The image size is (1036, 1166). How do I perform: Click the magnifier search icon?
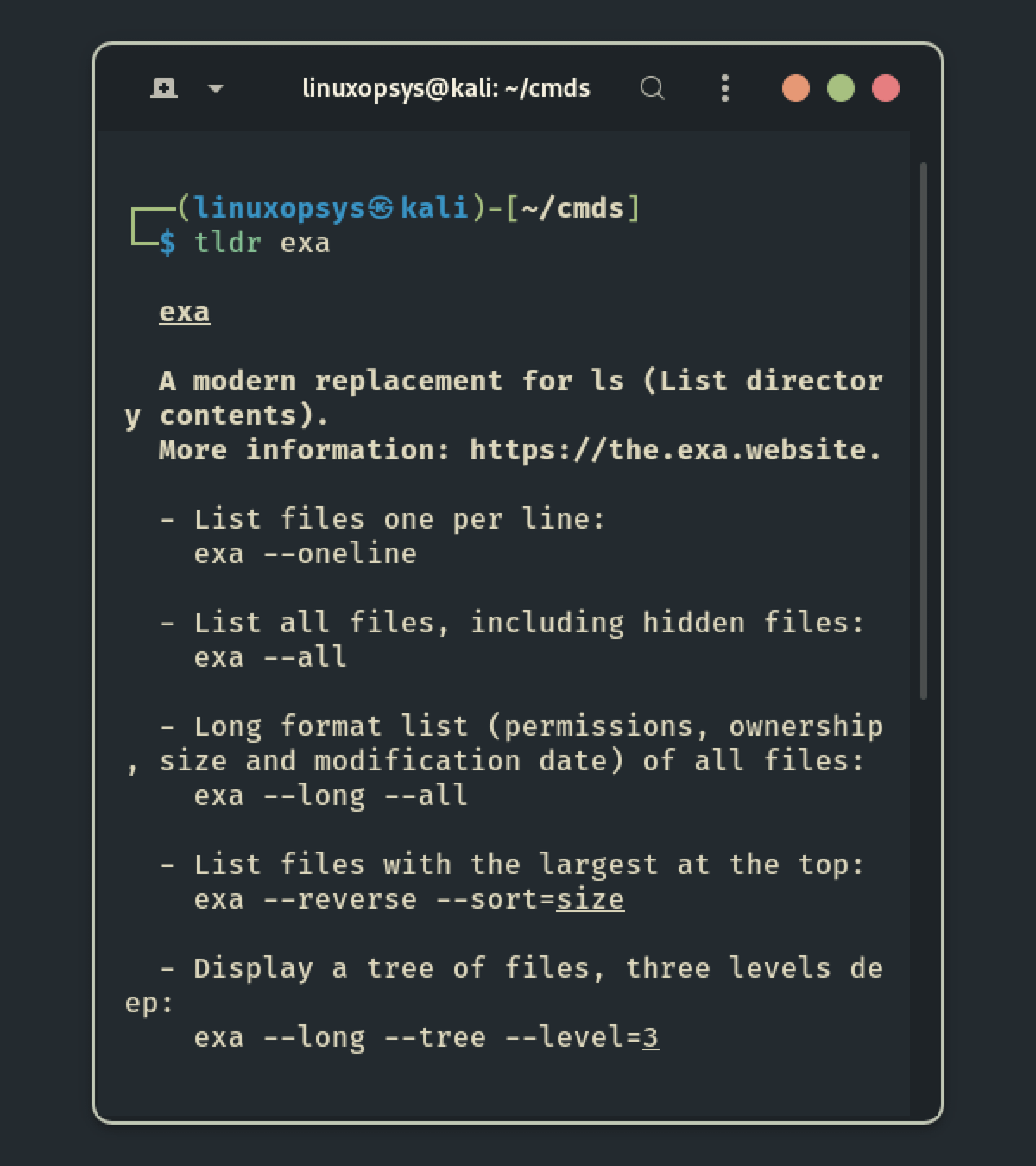coord(653,88)
